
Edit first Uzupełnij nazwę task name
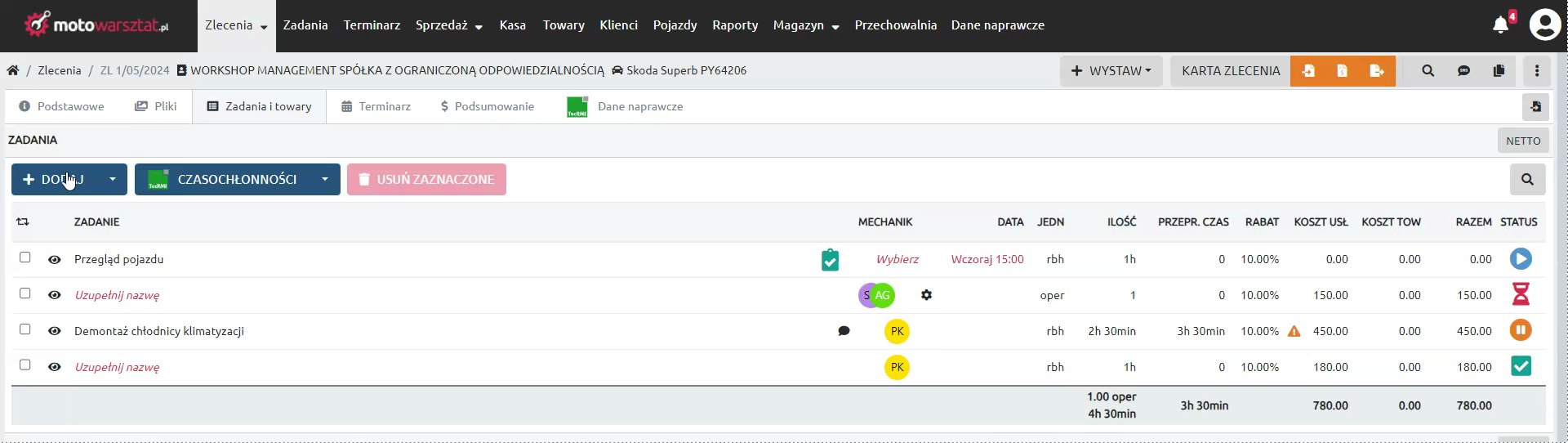tap(117, 296)
